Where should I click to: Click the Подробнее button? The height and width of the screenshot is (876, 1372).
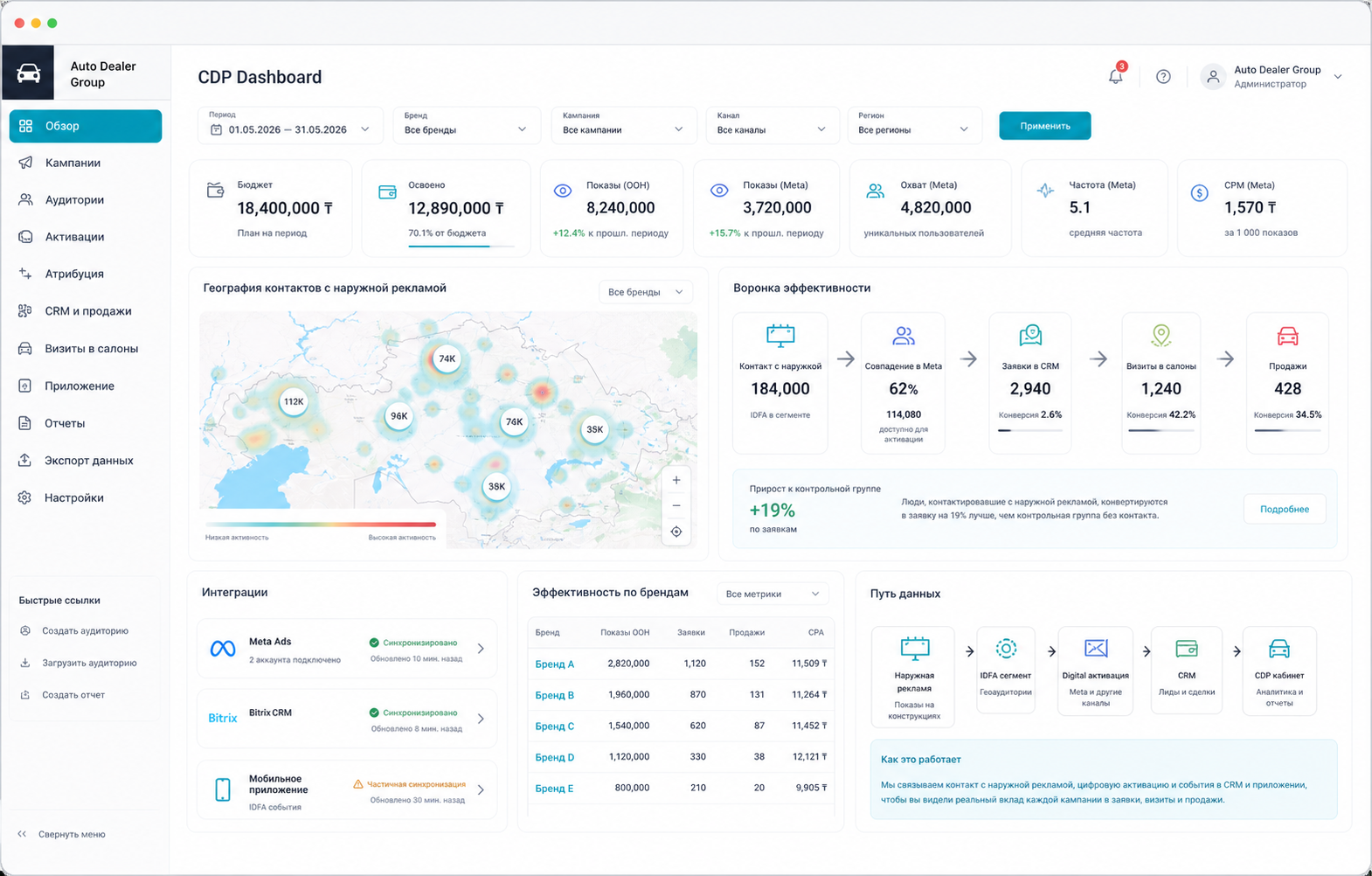point(1284,509)
